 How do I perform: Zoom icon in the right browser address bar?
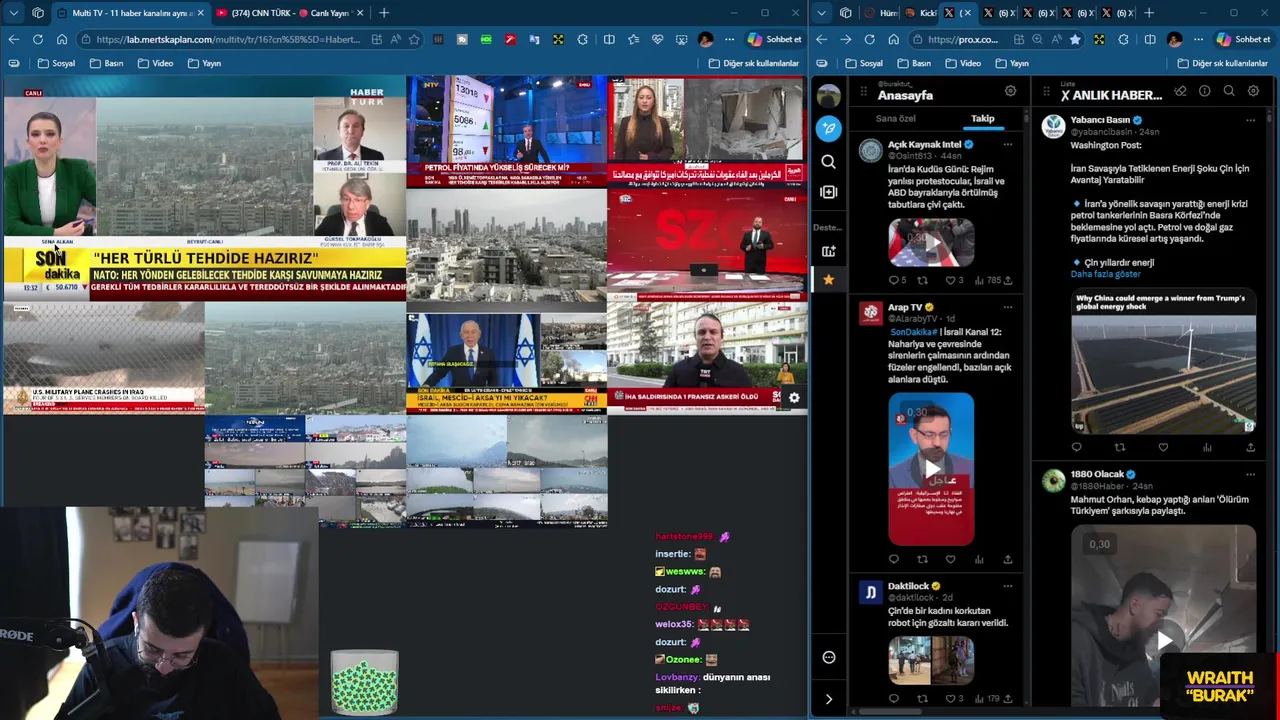[1038, 39]
